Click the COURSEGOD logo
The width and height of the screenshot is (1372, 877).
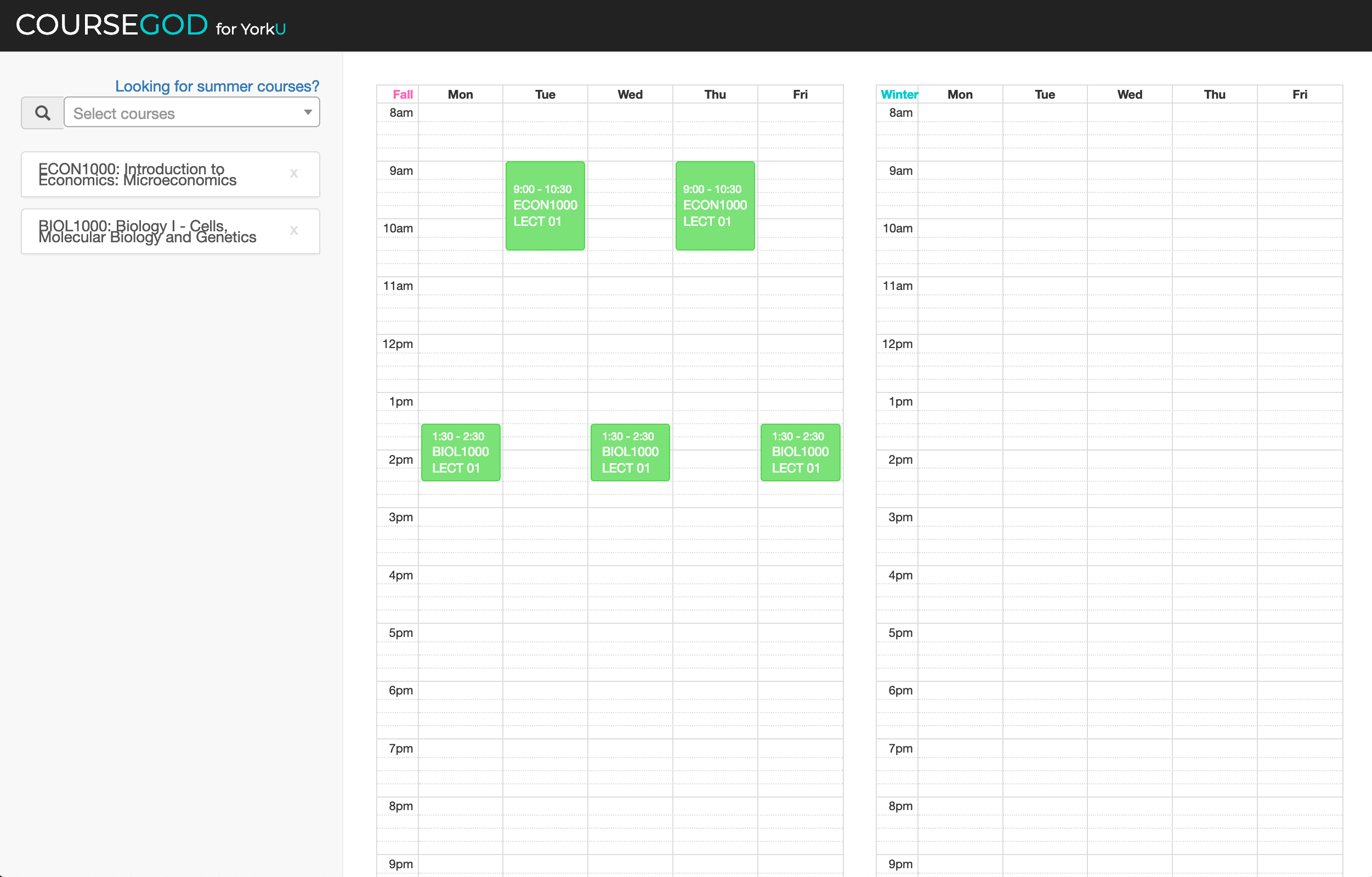(112, 25)
